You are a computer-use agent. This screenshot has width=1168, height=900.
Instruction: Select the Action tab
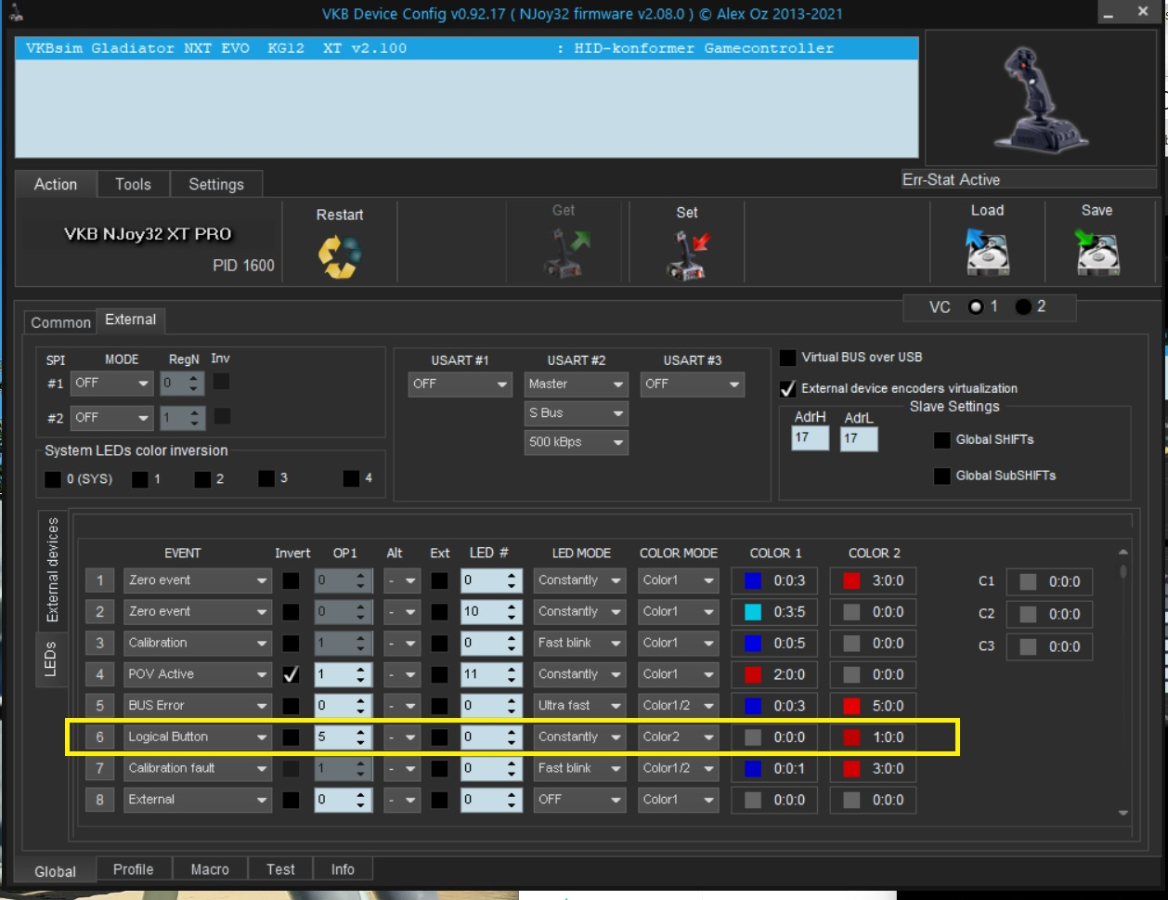coord(56,184)
